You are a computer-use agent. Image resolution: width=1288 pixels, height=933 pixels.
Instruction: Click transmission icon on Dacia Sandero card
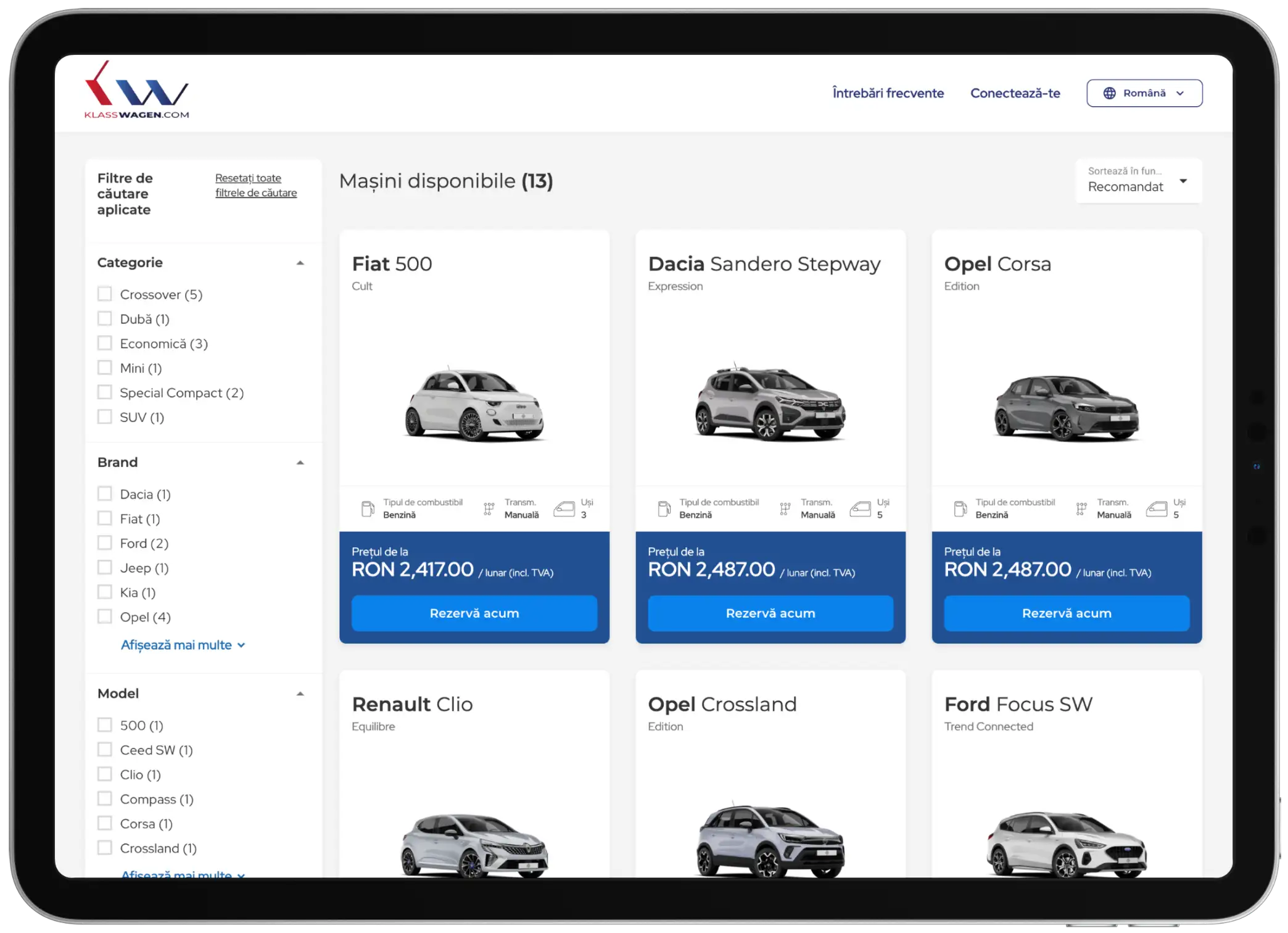pos(785,508)
